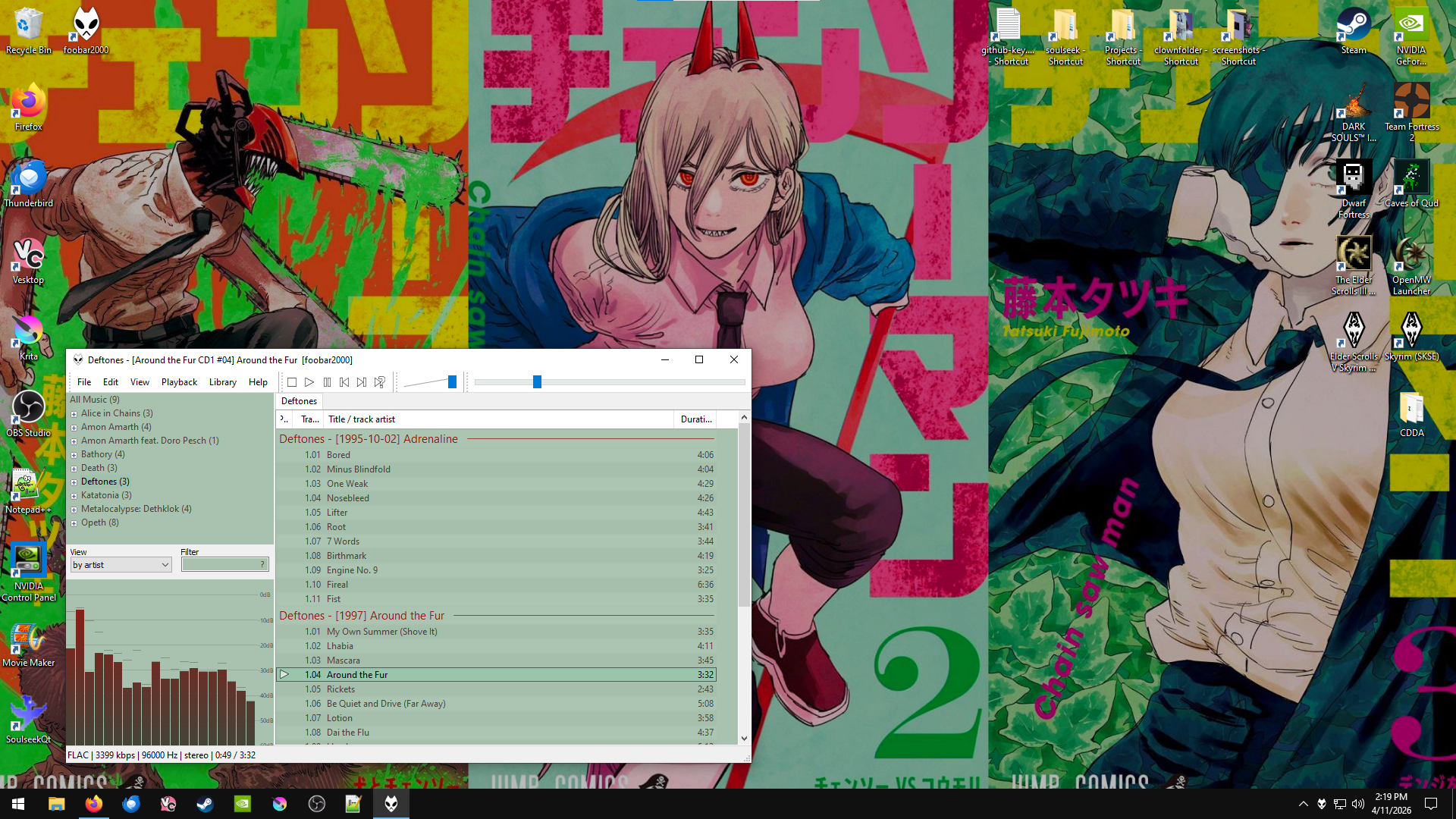Open the Playback menu

click(179, 382)
